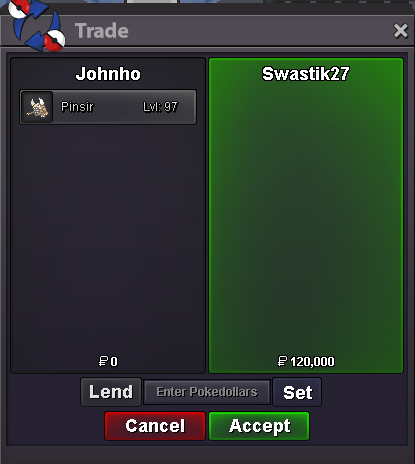
Task: Click the Pokedollar symbol beside 120,000
Action: pos(282,361)
